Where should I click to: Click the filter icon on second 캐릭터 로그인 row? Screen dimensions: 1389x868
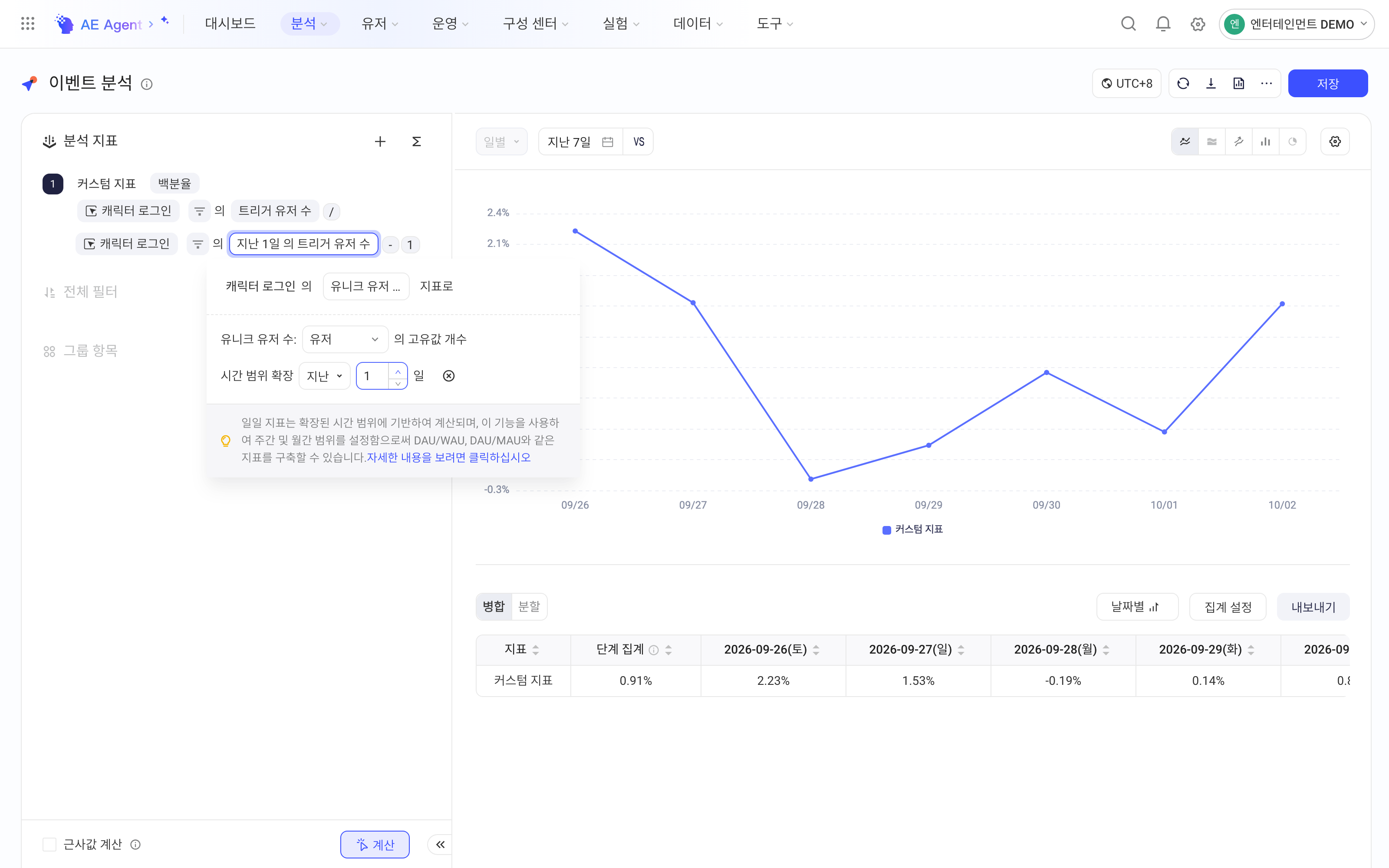click(197, 244)
